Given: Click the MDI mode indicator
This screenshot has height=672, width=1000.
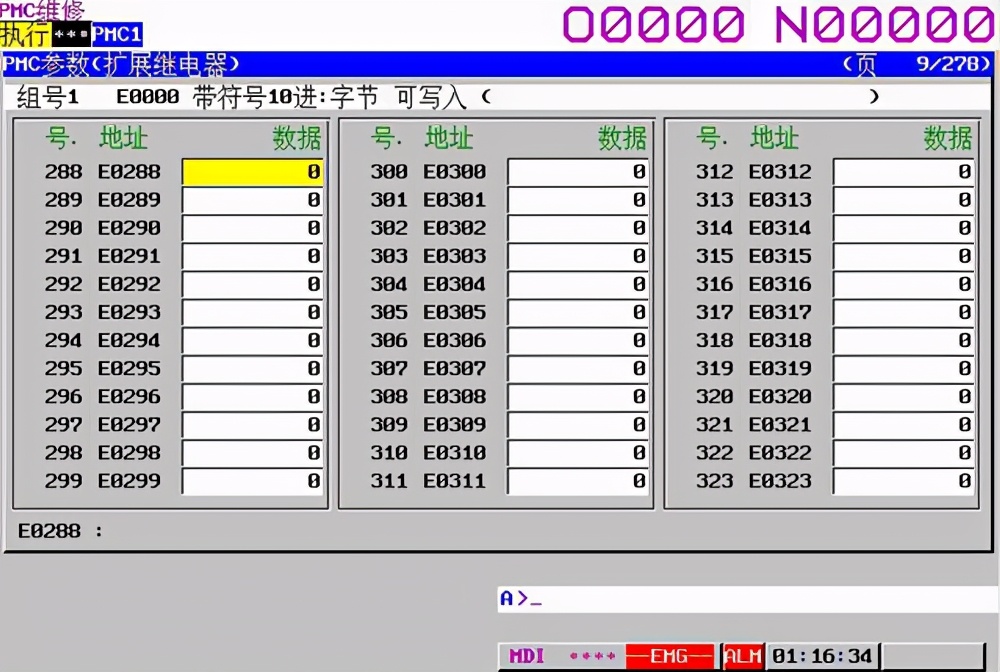Looking at the screenshot, I should point(527,656).
